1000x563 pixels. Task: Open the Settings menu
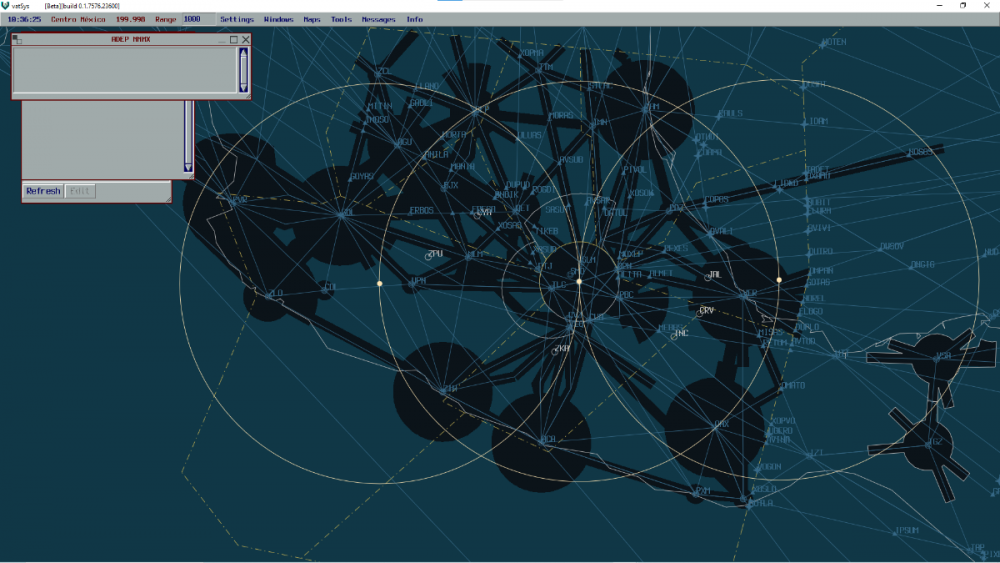(x=237, y=19)
